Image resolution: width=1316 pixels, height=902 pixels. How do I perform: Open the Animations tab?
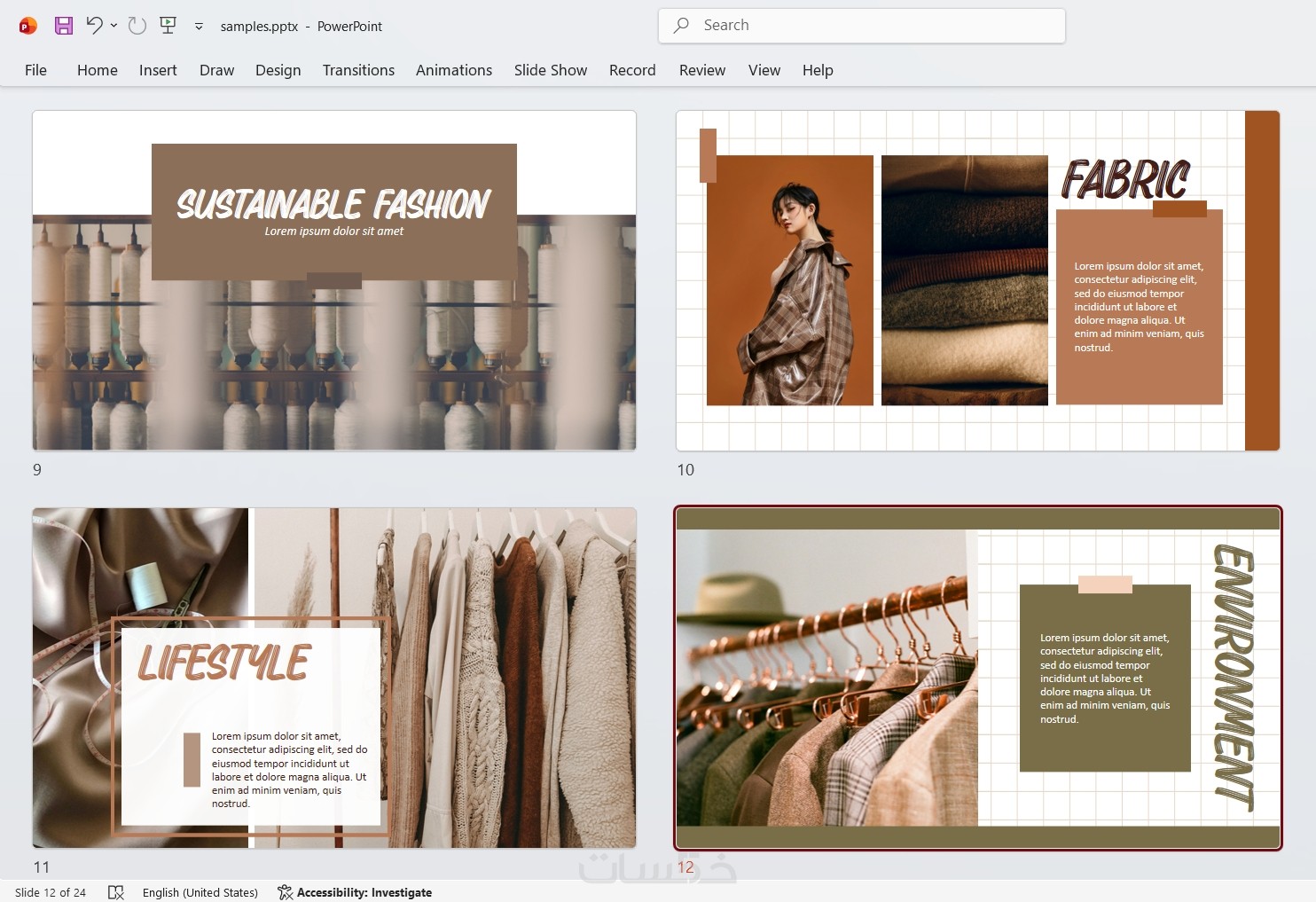tap(453, 70)
